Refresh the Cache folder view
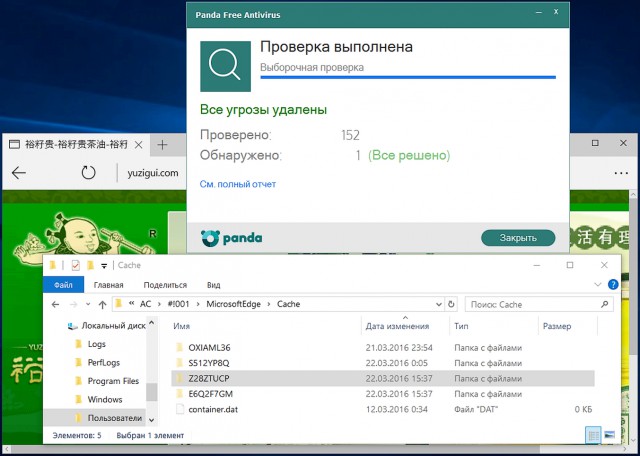640x456 pixels. click(451, 305)
